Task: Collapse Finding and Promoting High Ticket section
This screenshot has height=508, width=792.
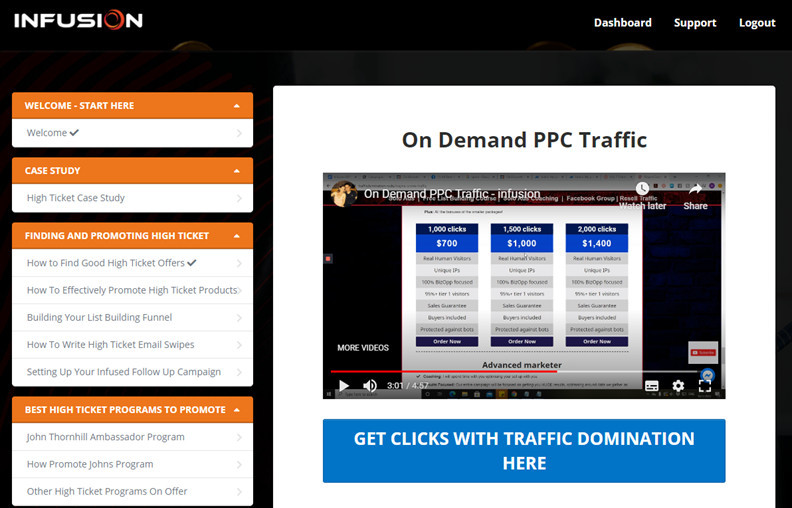Action: 132,236
